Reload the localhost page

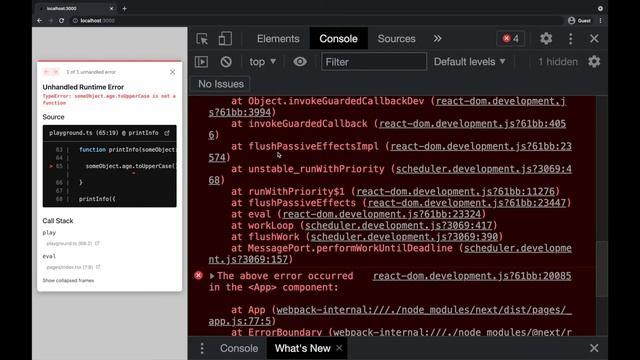point(62,20)
